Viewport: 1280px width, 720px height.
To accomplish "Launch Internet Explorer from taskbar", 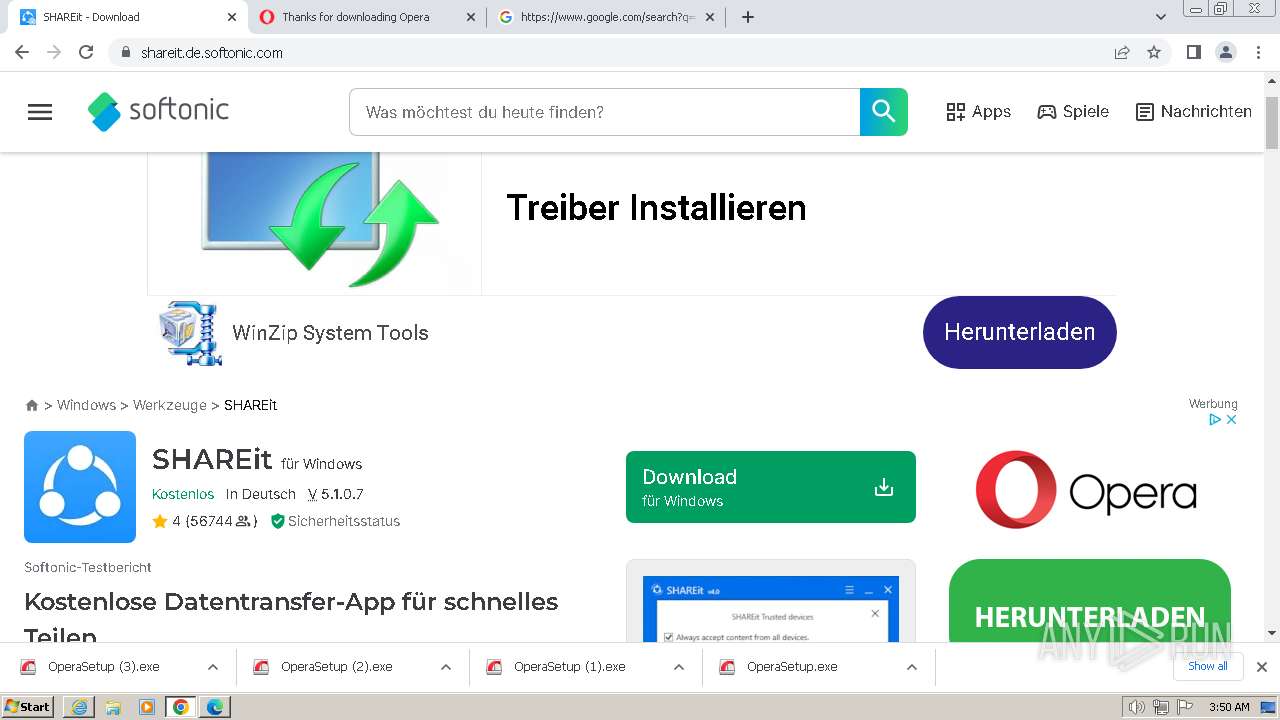I will coord(79,707).
